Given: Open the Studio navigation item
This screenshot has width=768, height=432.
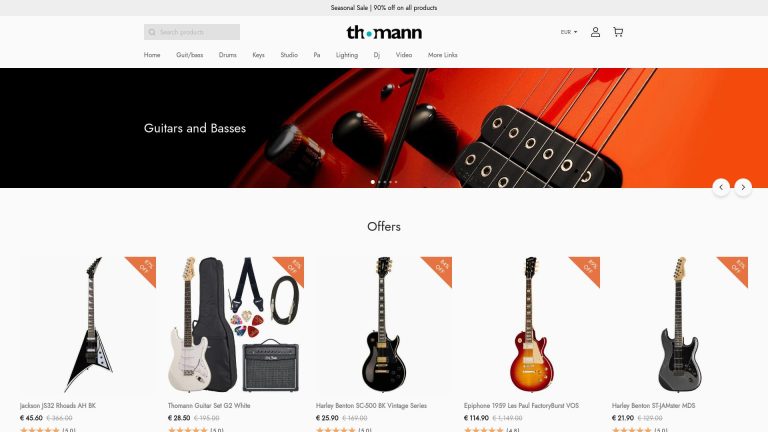Looking at the screenshot, I should [289, 55].
